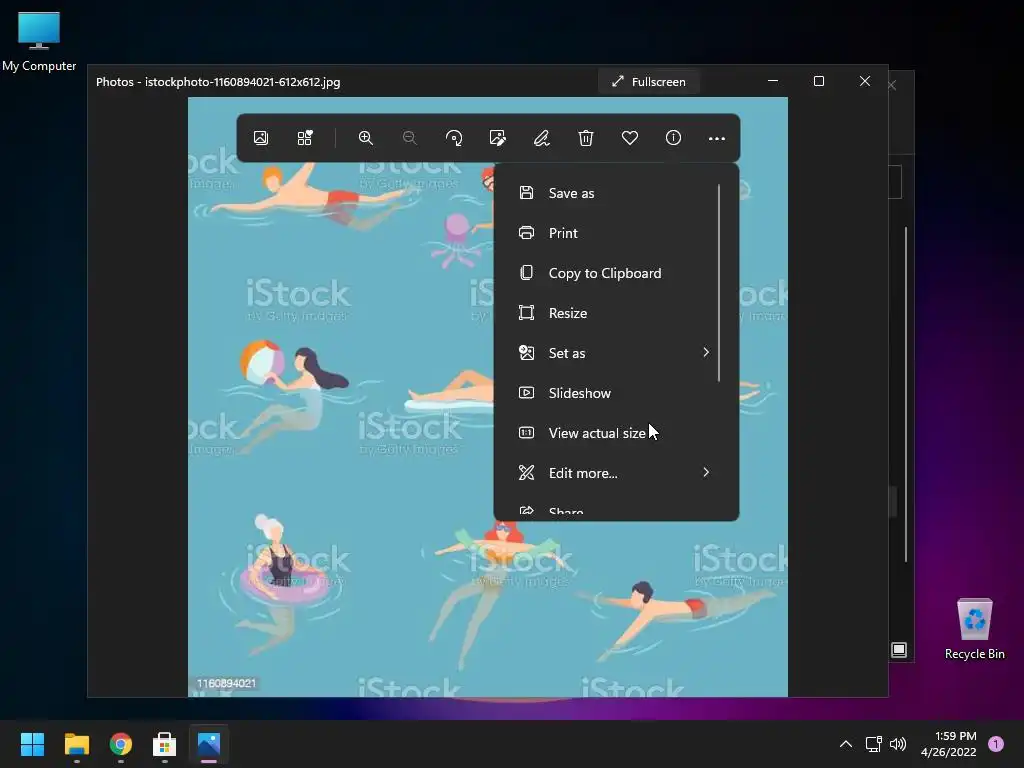Delete the photo with trash icon
Screen dimensions: 1024x768
coord(586,138)
